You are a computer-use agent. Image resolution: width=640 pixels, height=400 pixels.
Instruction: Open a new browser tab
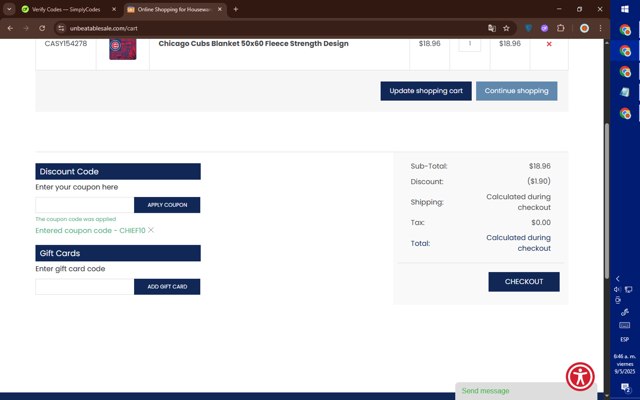pos(236,9)
